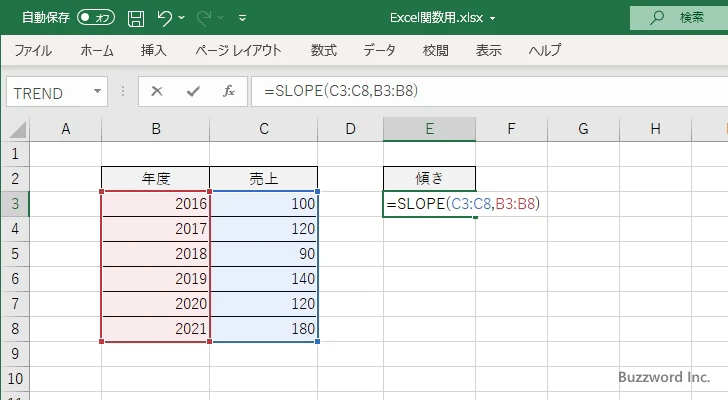This screenshot has width=728, height=400.
Task: Switch to the 挿入 tab
Action: (x=154, y=50)
